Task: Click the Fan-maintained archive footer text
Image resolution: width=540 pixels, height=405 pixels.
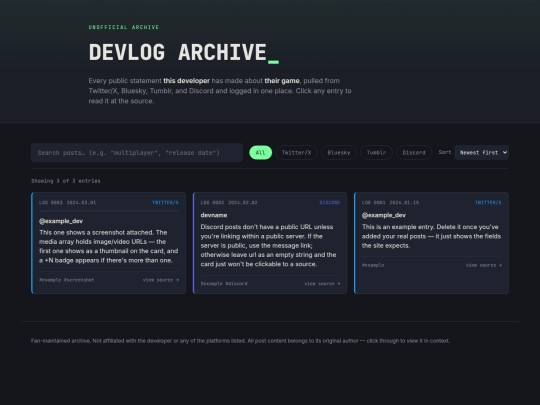Action: tap(240, 341)
